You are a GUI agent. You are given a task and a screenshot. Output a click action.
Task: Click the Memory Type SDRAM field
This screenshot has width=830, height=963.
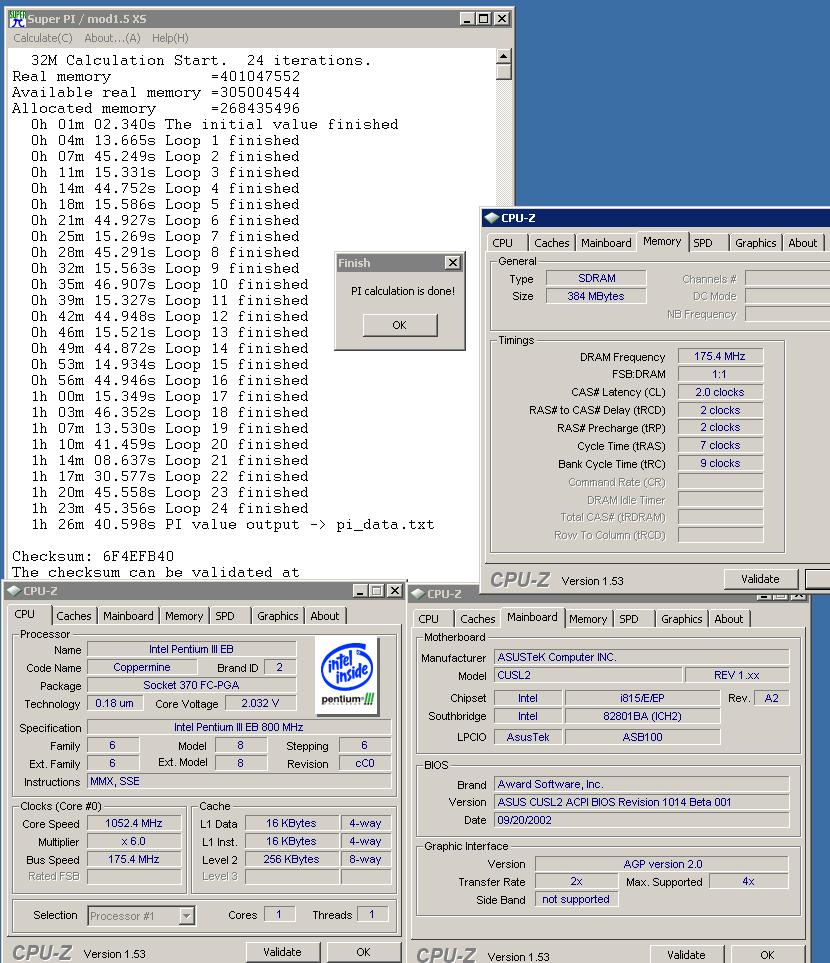pos(596,278)
